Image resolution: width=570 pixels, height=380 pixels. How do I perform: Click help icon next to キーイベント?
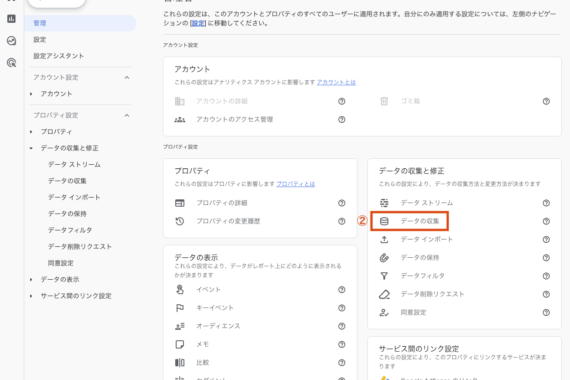point(341,308)
